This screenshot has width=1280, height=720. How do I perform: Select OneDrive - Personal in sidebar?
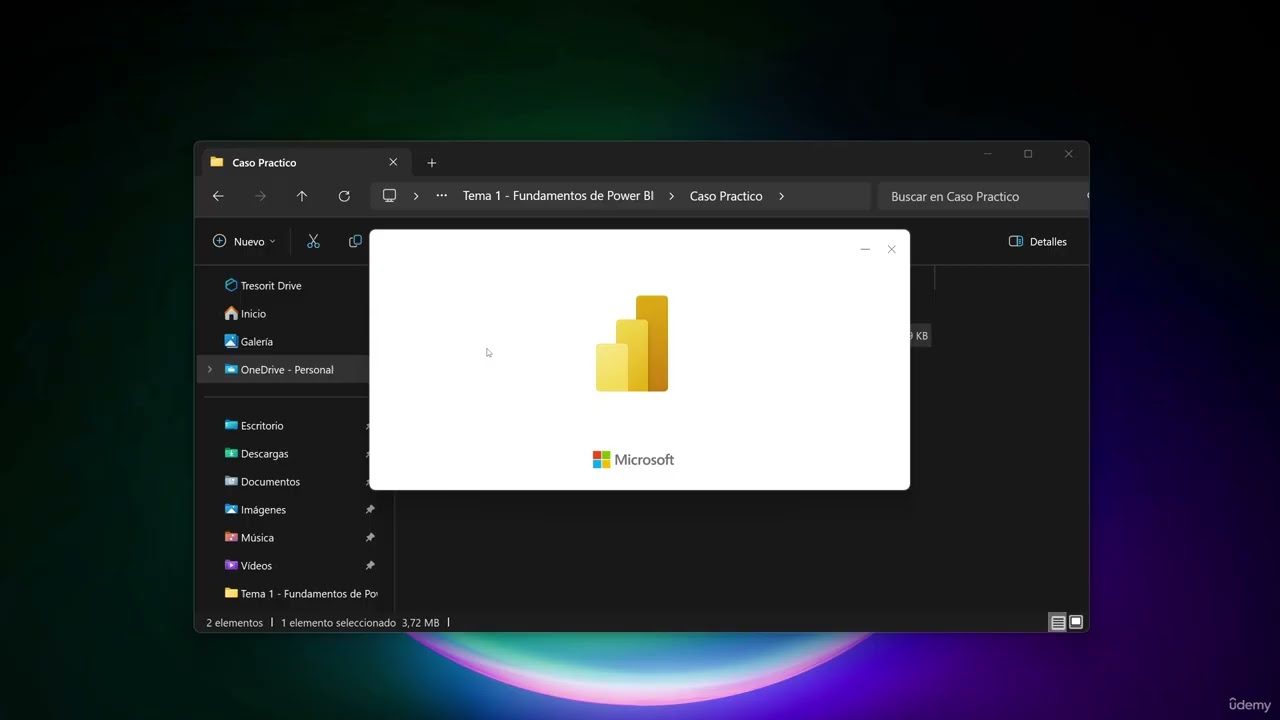(284, 369)
